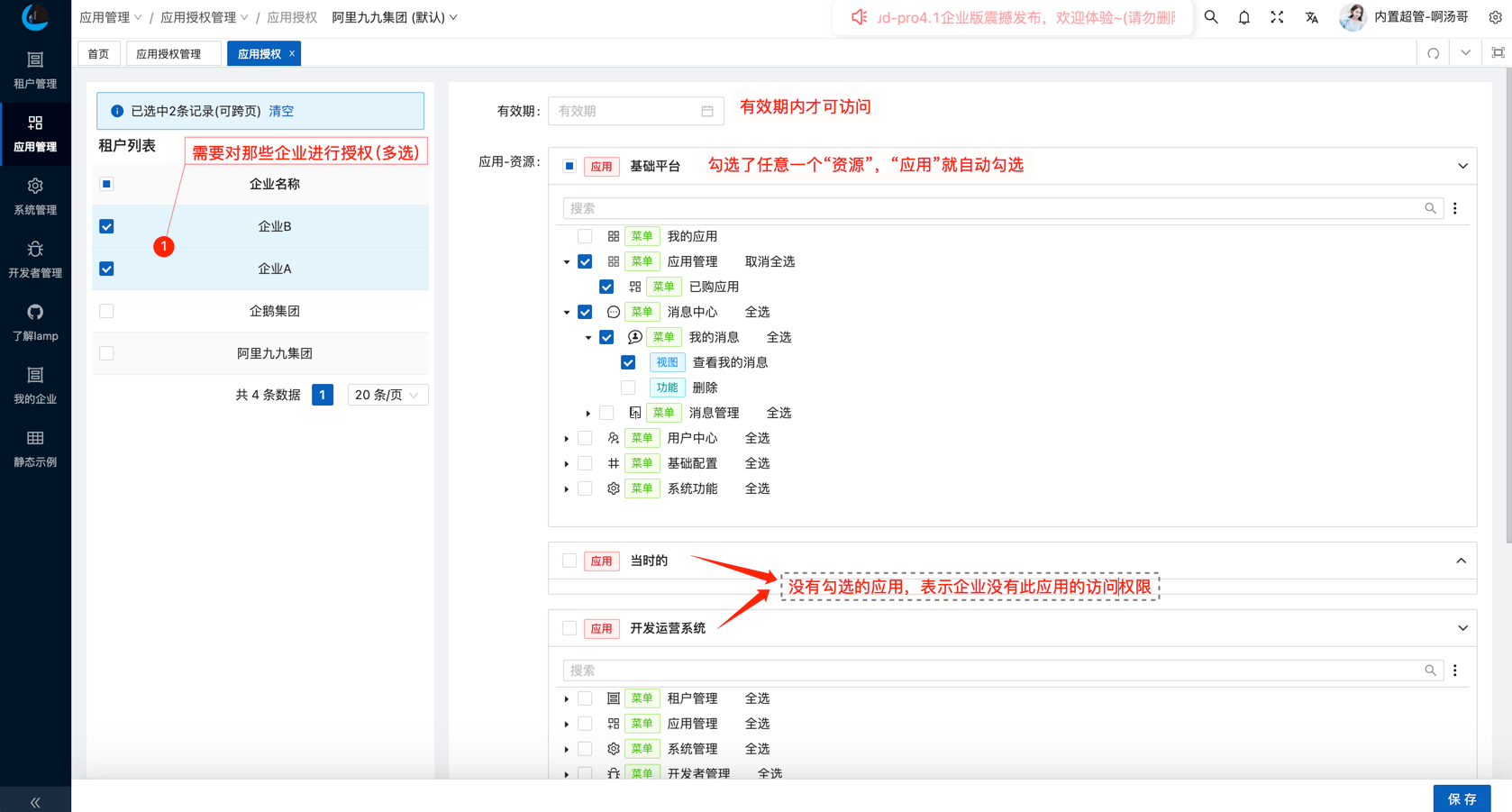Switch to the 应用授权管理 tab
This screenshot has height=812, width=1512.
tap(169, 54)
